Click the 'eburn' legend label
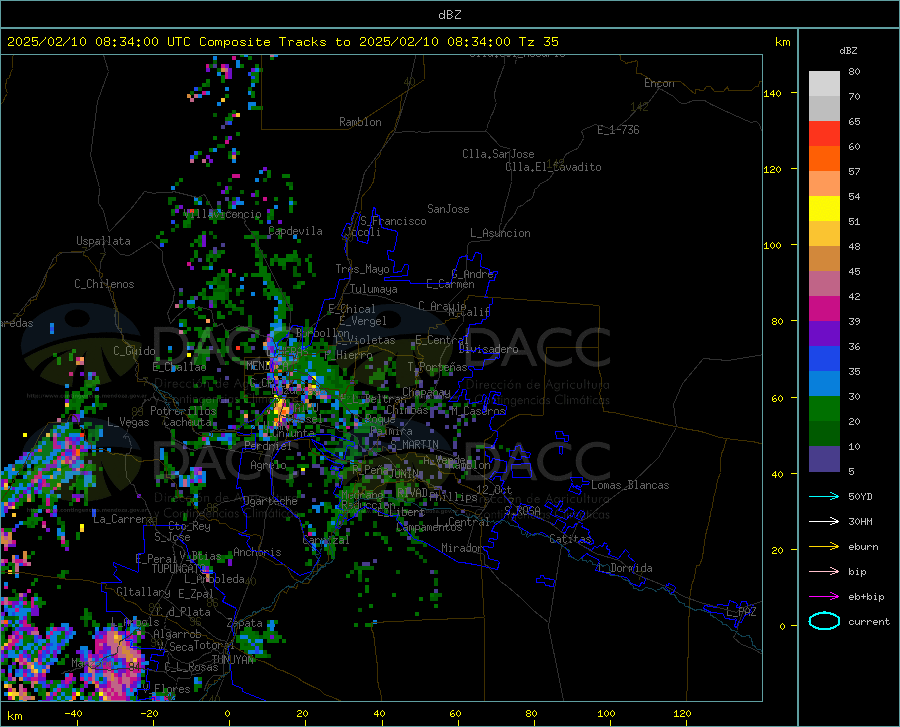 pyautogui.click(x=863, y=547)
